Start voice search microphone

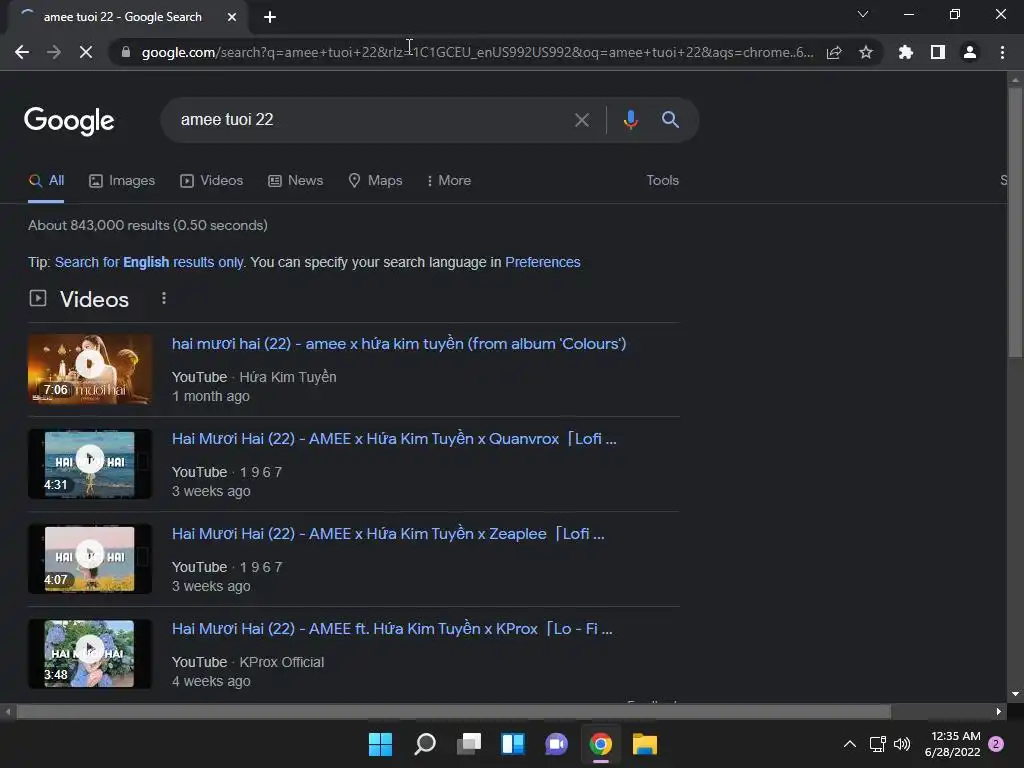tap(630, 120)
